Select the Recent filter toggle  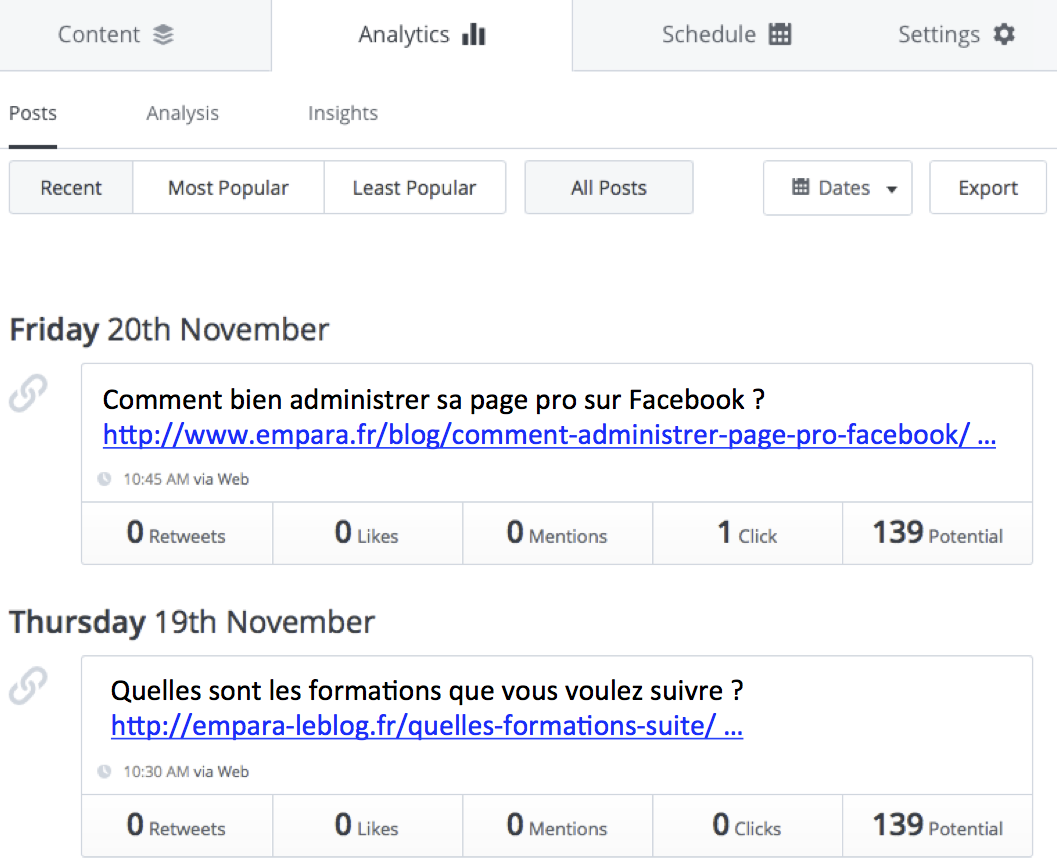(71, 188)
